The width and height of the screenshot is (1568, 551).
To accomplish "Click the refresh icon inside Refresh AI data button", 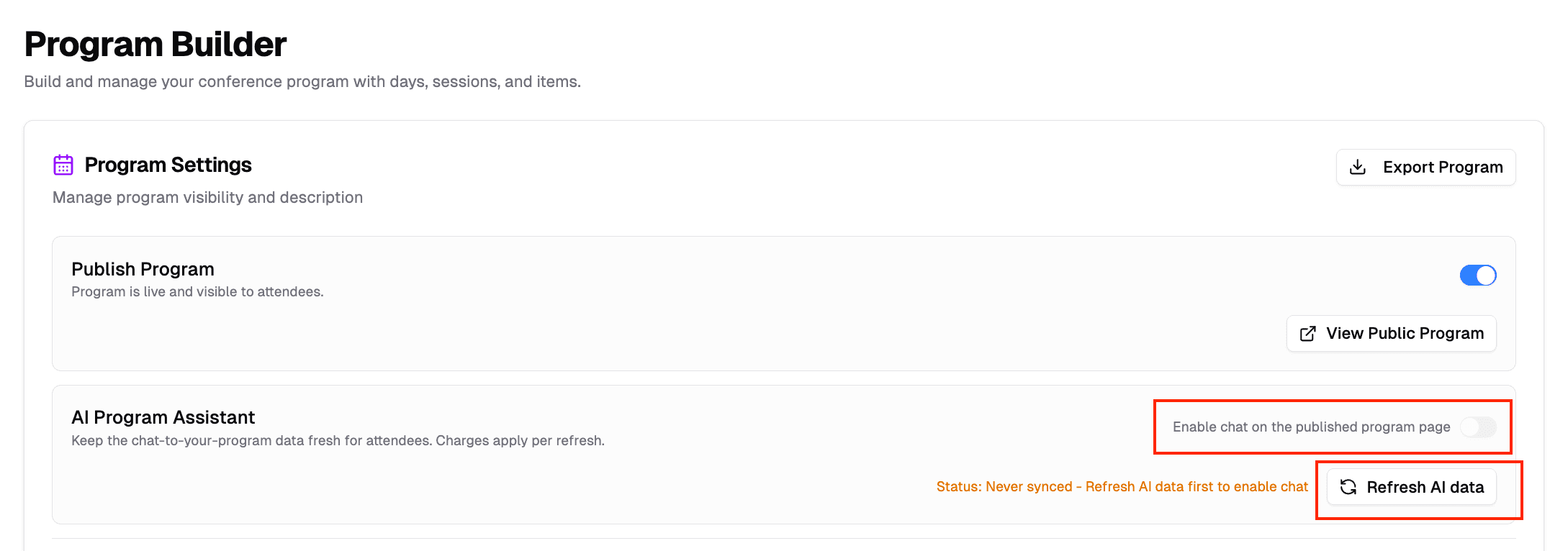I will [x=1348, y=486].
